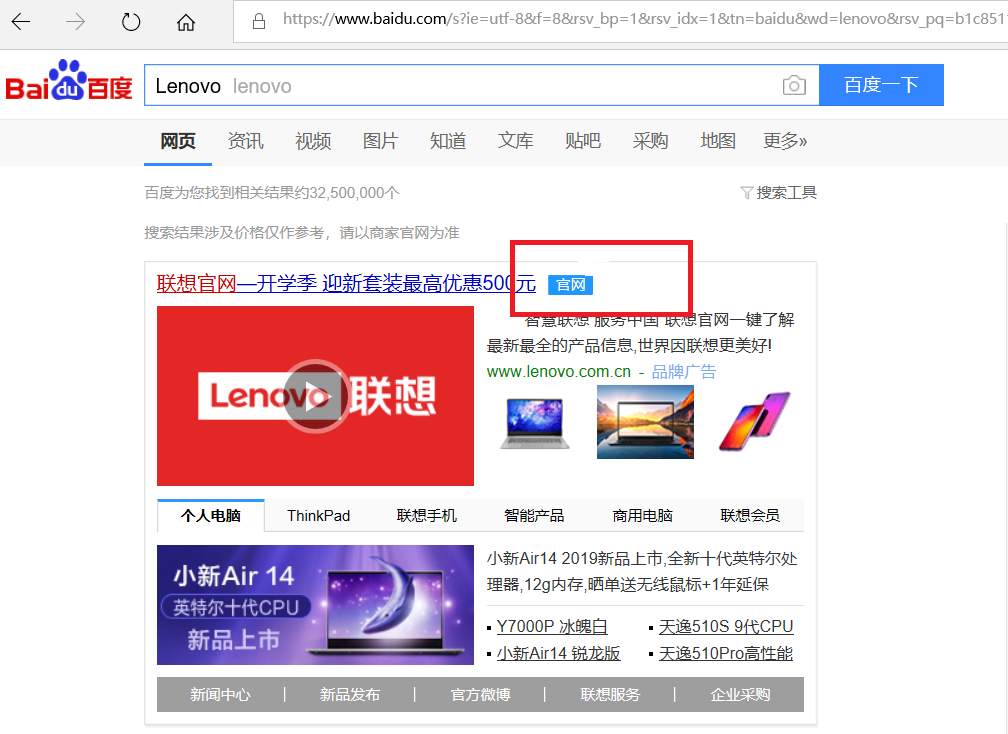Image resolution: width=1008 pixels, height=734 pixels.
Task: Go to browser home page icon
Action: [185, 21]
